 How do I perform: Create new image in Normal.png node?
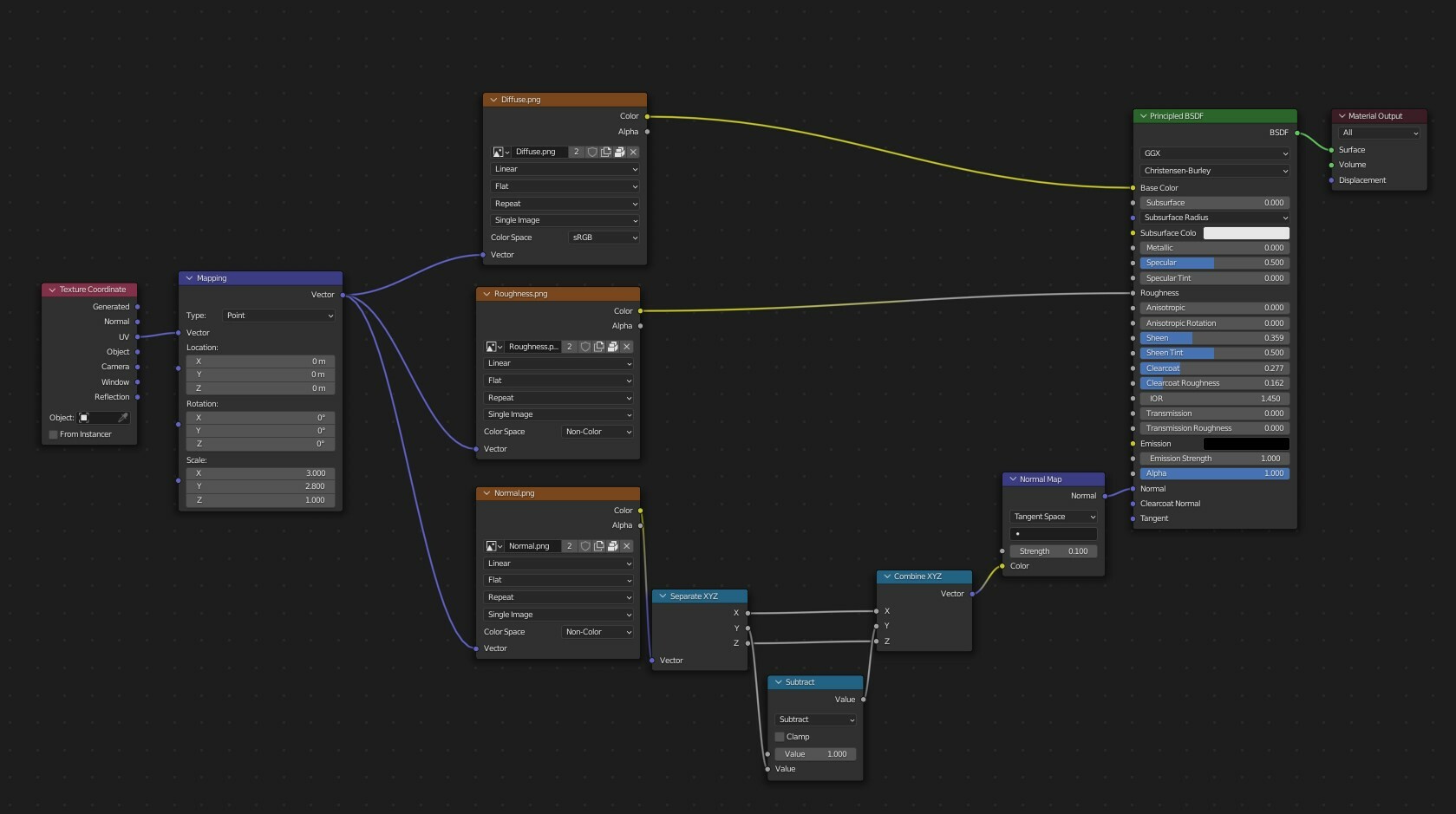[x=598, y=546]
